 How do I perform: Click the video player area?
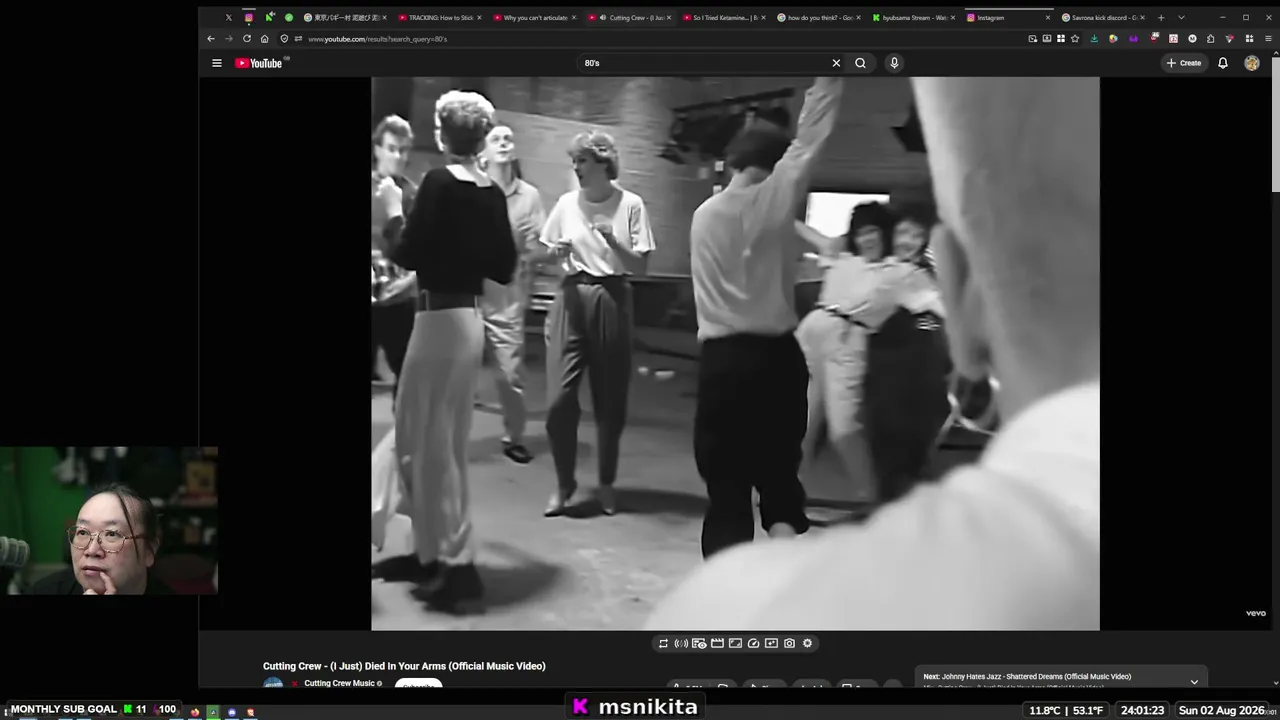click(735, 354)
